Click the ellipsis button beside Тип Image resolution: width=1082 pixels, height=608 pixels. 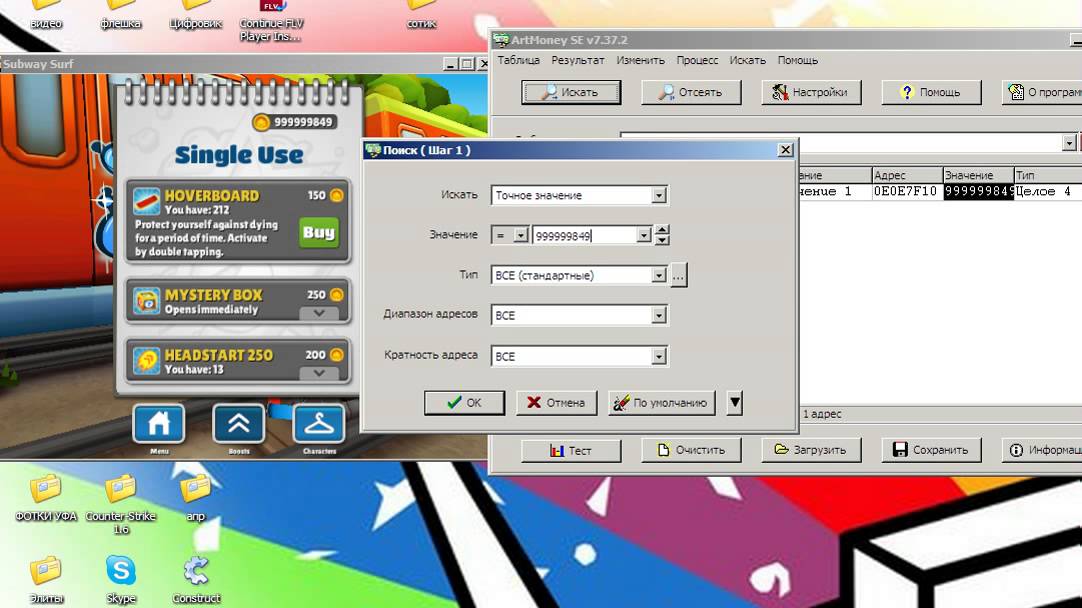678,275
